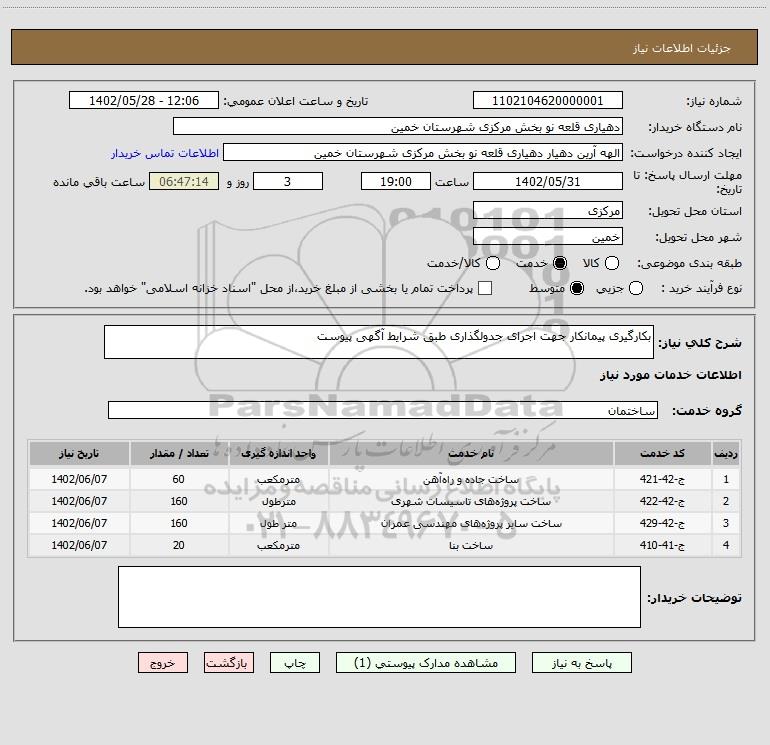Select the جزیی purchase type radio
Image resolution: width=770 pixels, height=745 pixels.
[x=635, y=288]
